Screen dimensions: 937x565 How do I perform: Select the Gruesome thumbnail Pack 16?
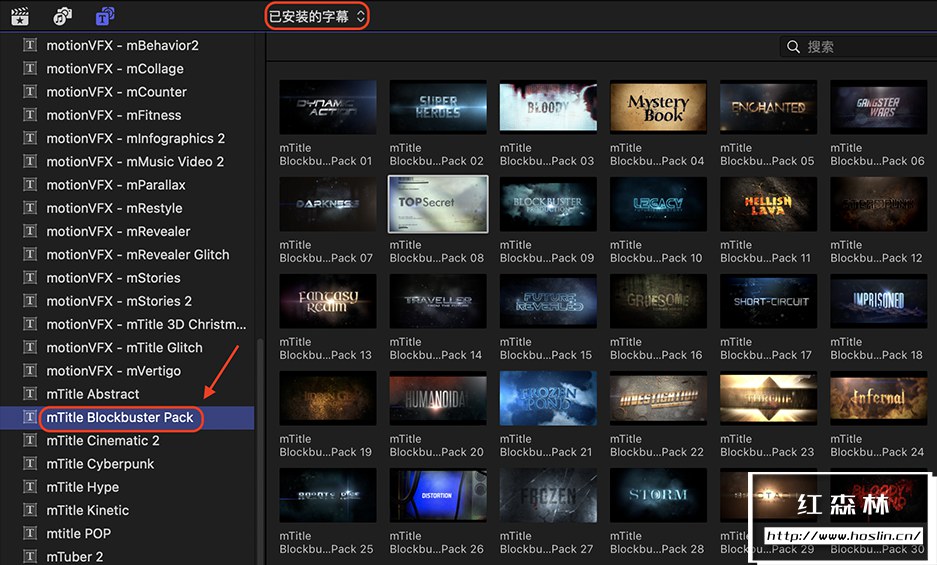pos(658,301)
